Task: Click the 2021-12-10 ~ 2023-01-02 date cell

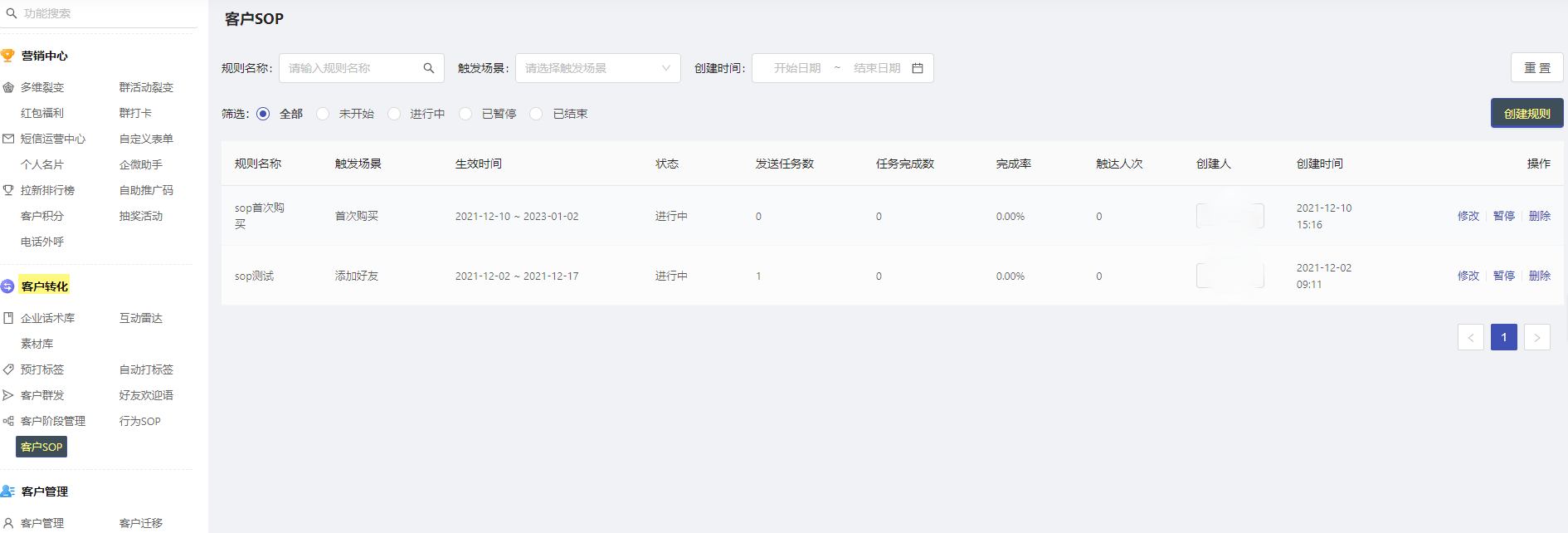Action: [x=517, y=216]
